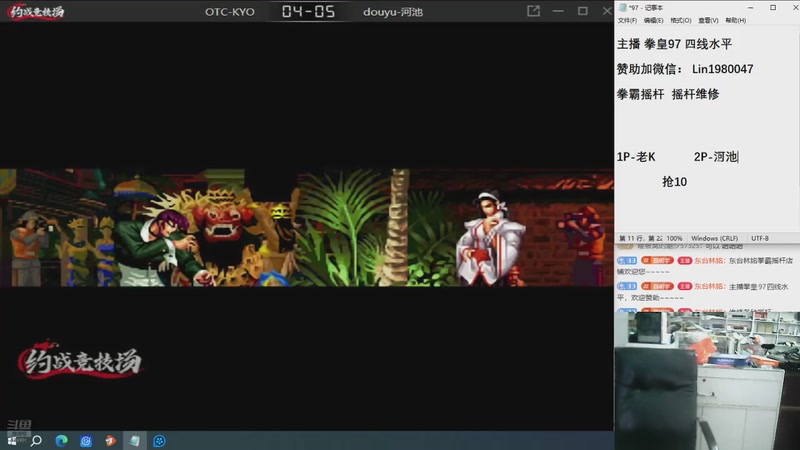Close the game arena window
The image size is (800, 450).
pos(607,11)
